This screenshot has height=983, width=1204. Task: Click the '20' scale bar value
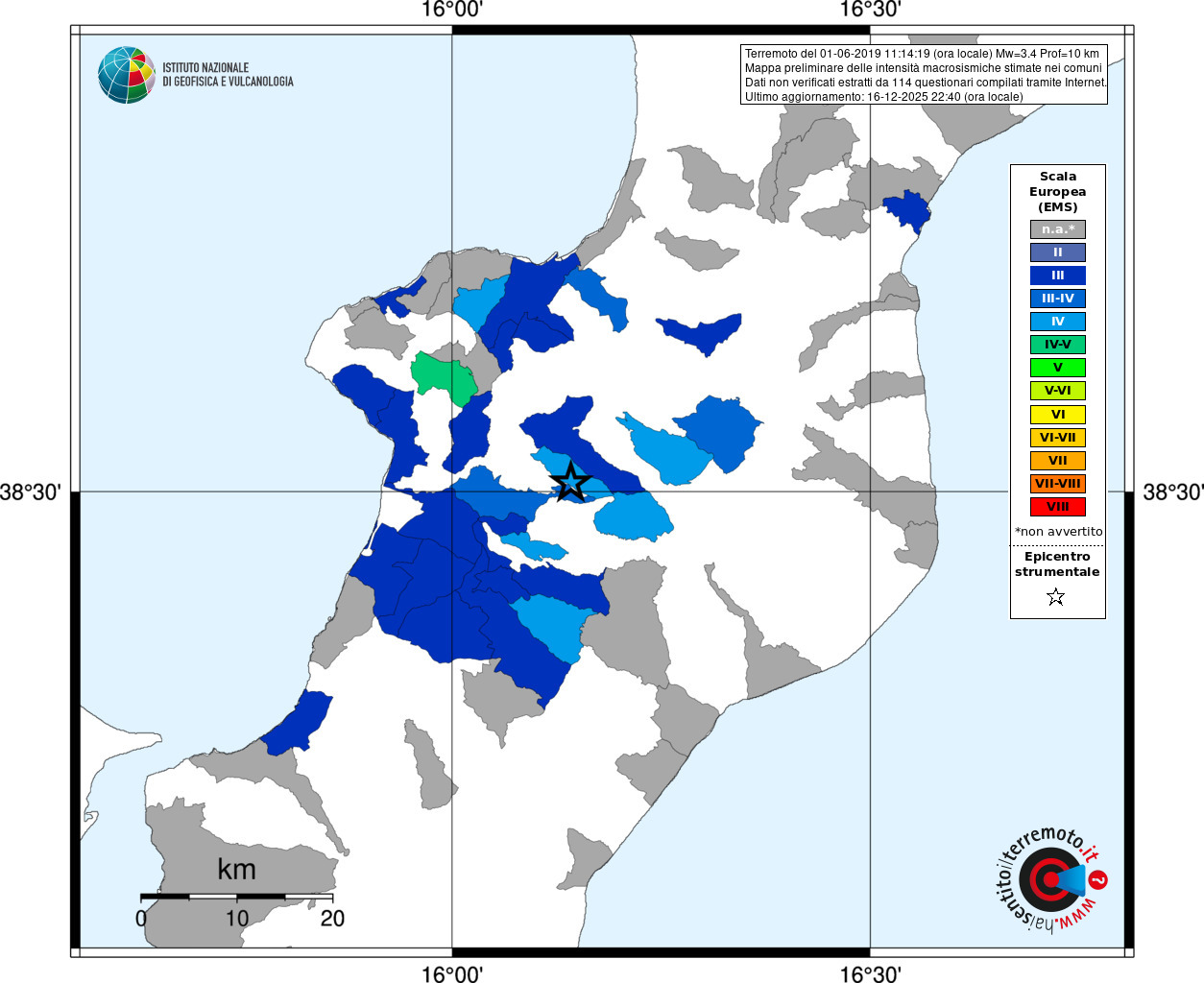tap(332, 918)
